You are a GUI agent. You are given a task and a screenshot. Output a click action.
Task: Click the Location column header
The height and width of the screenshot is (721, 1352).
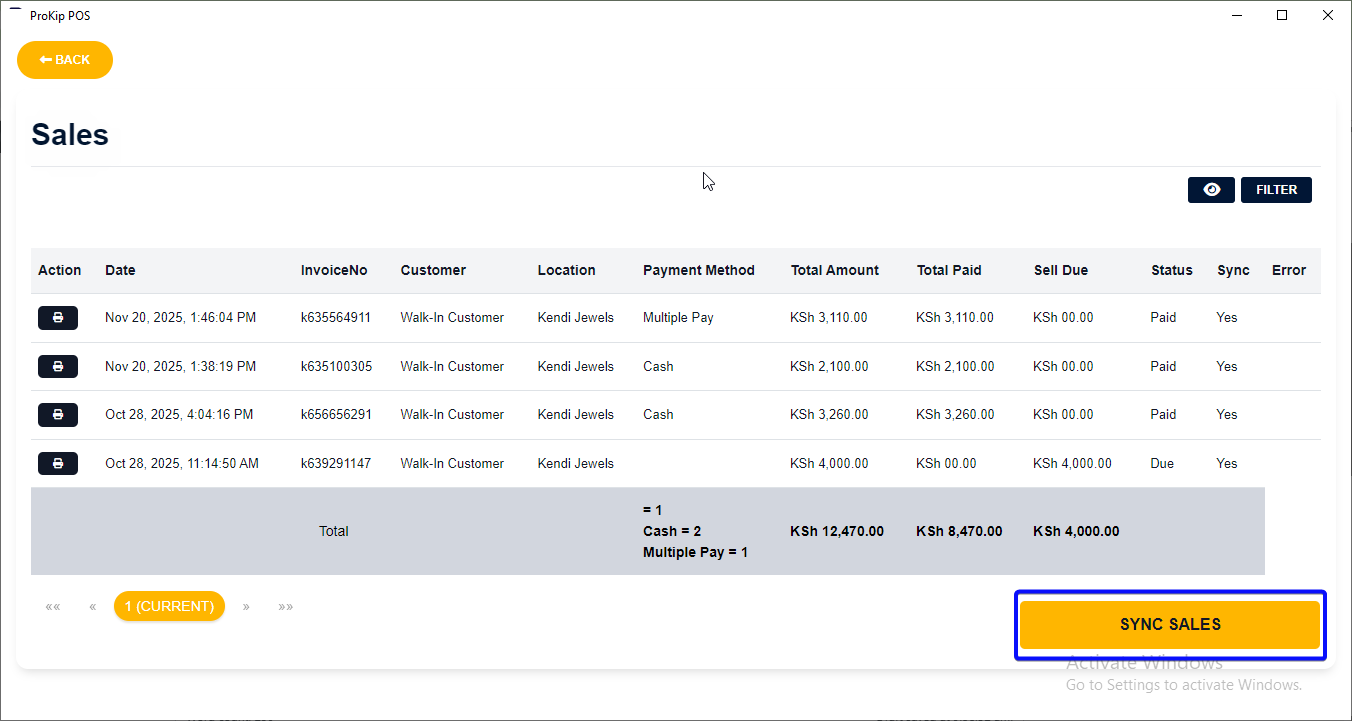coord(566,270)
